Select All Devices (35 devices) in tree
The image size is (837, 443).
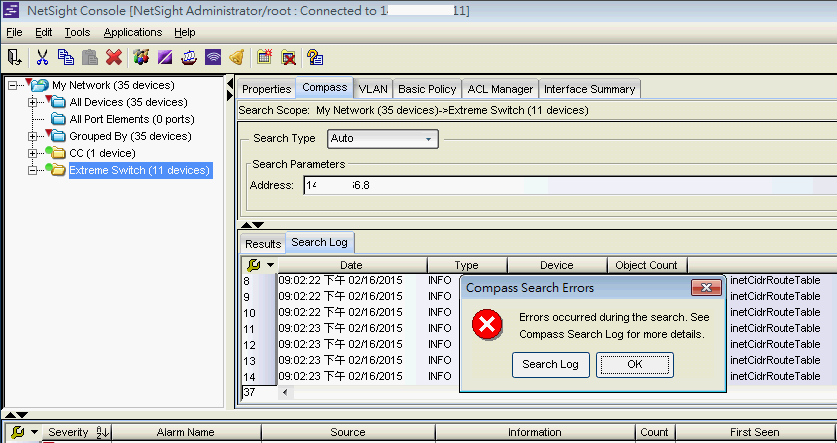[128, 102]
